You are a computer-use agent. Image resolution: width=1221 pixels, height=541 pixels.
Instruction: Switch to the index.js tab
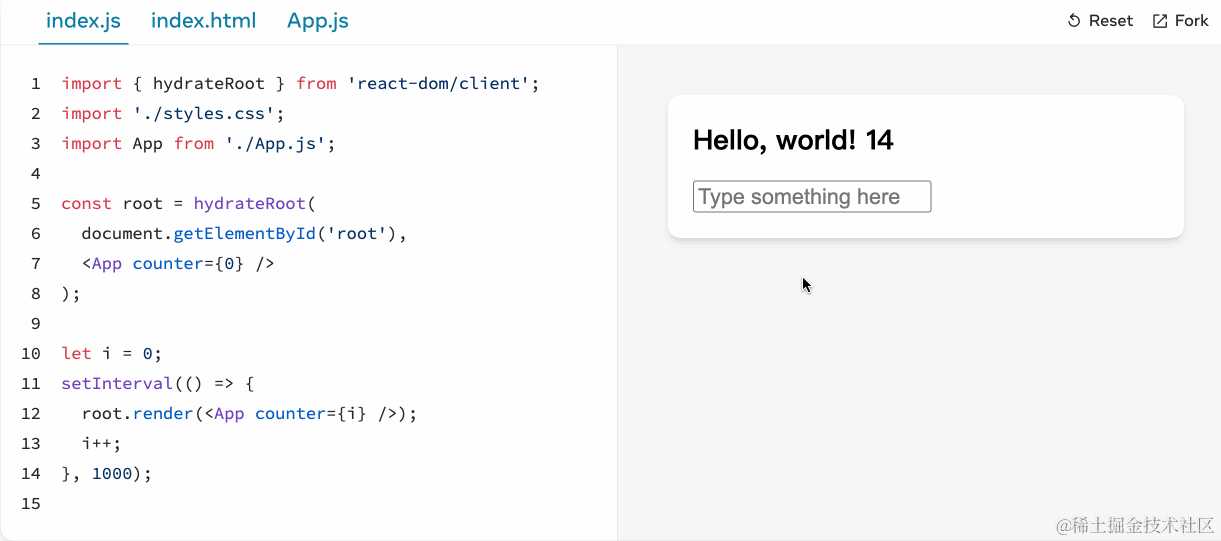point(83,21)
